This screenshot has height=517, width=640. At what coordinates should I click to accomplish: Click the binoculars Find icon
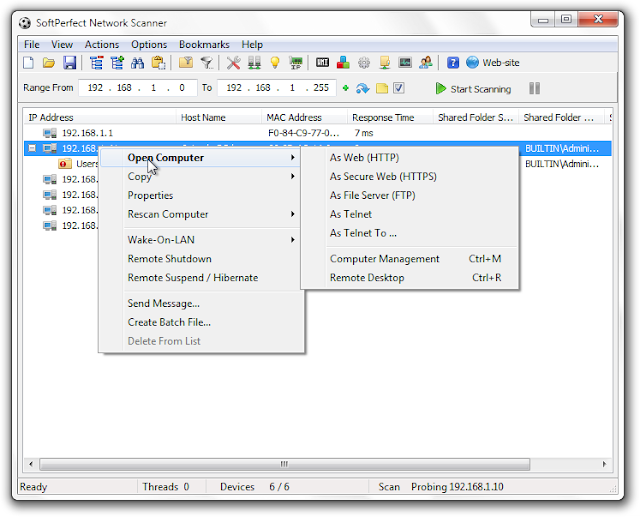pyautogui.click(x=138, y=63)
